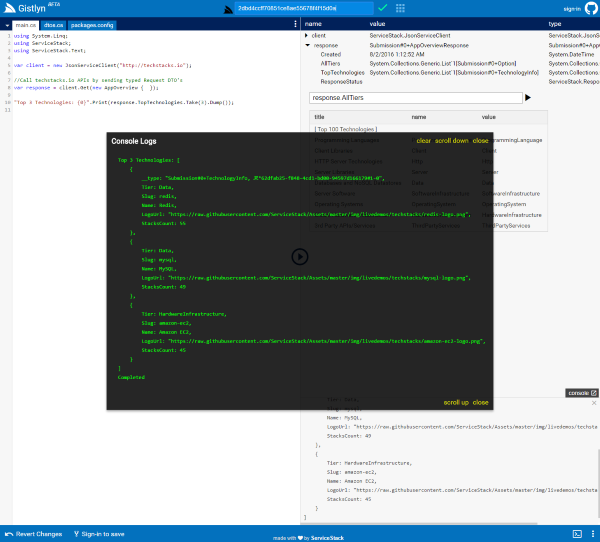Click the Created value 8/2/2016 1:12:52 AM

[397, 54]
